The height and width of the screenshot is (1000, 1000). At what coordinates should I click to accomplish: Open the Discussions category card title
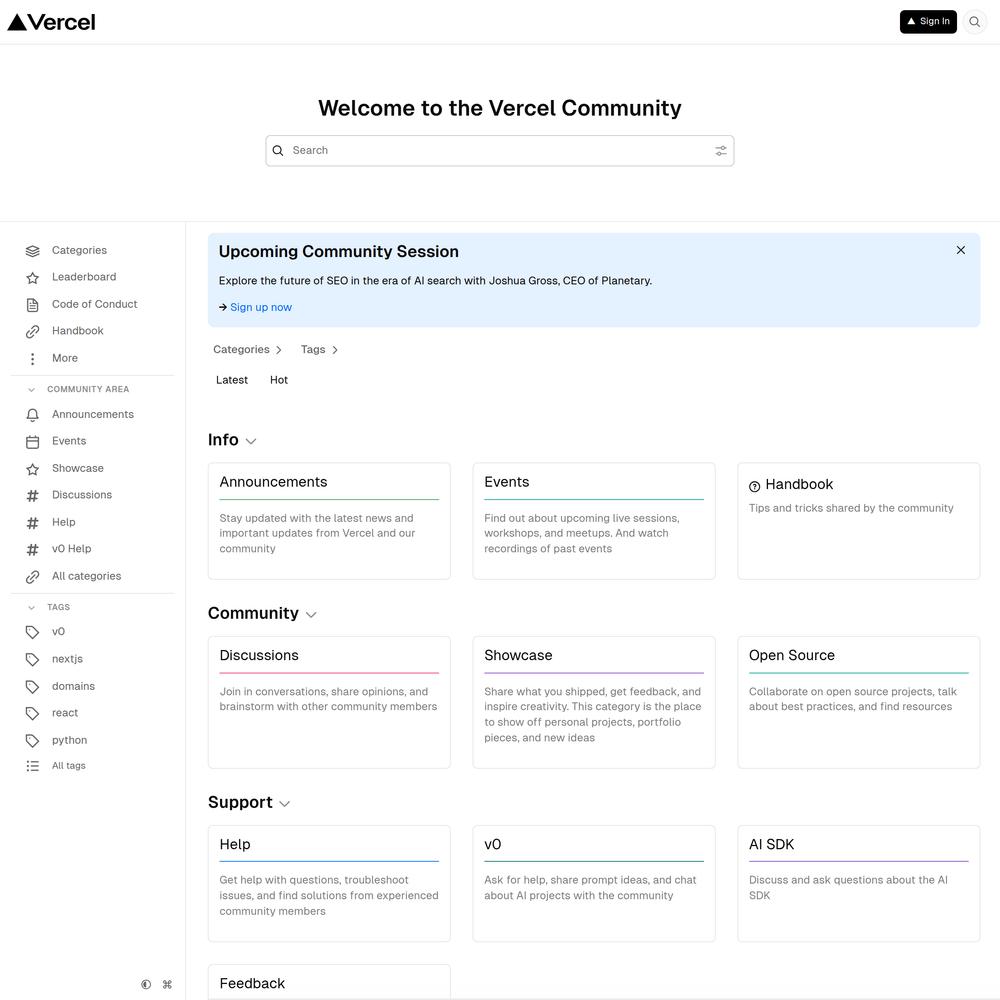[259, 656]
